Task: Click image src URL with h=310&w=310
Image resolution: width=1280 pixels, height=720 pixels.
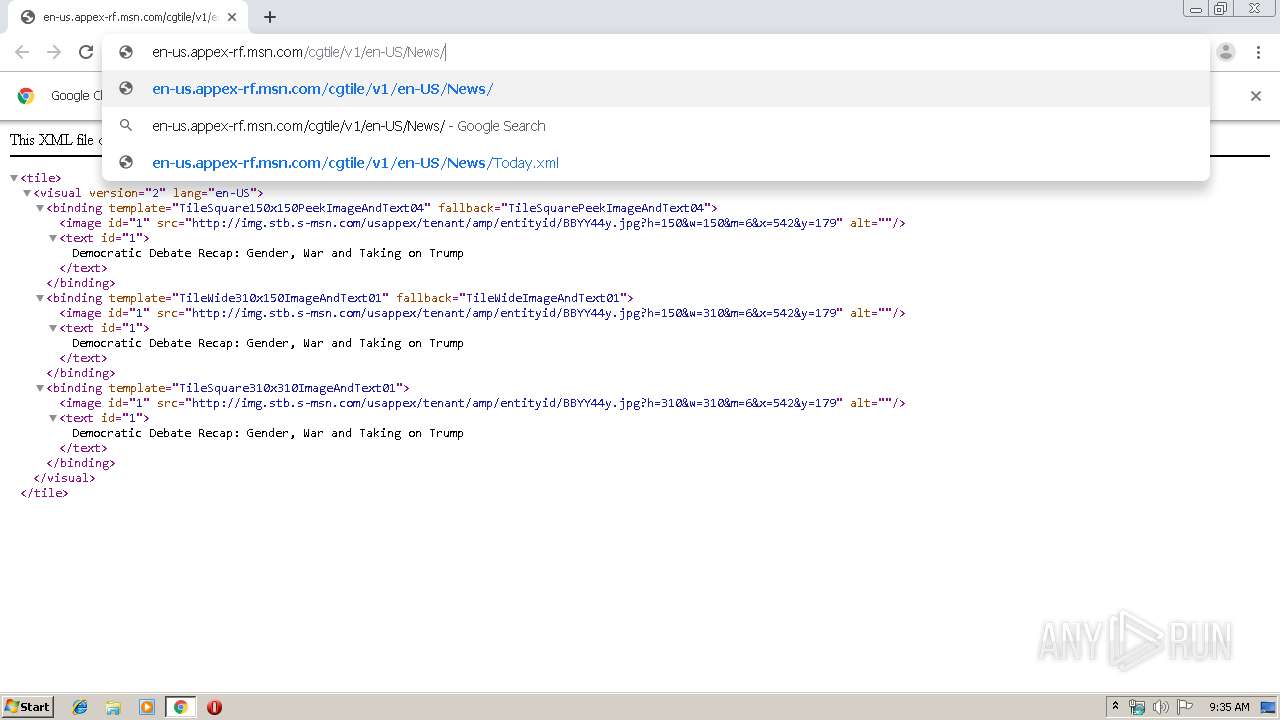Action: click(516, 403)
